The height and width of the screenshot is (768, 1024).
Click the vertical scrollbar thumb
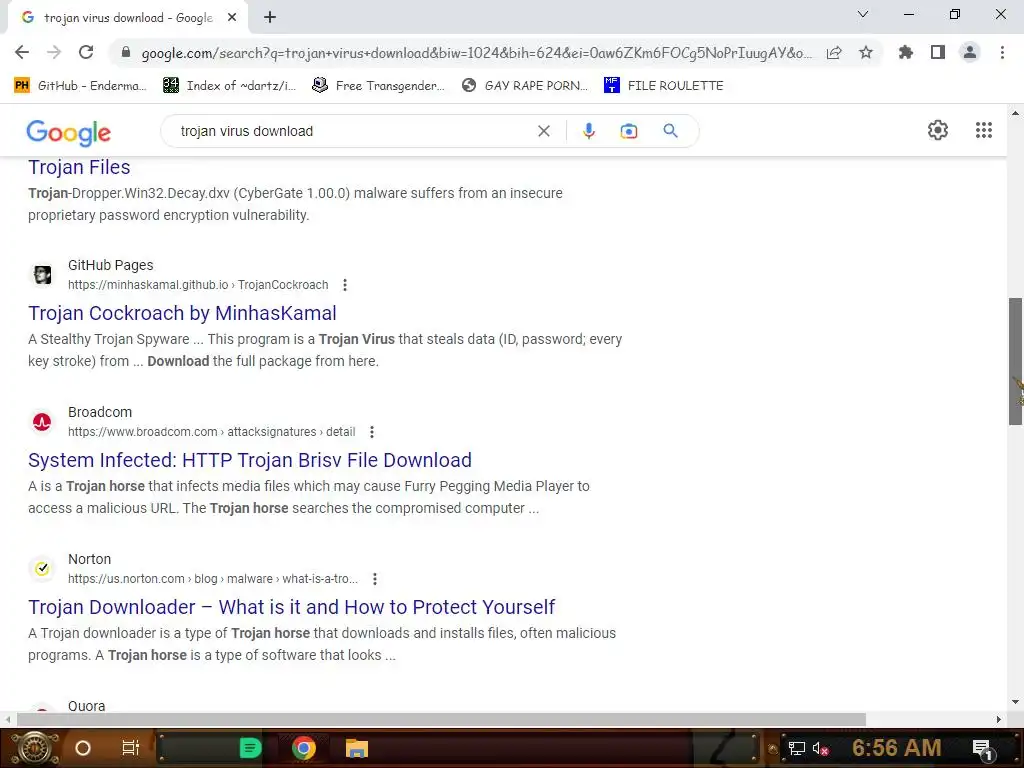[1015, 361]
